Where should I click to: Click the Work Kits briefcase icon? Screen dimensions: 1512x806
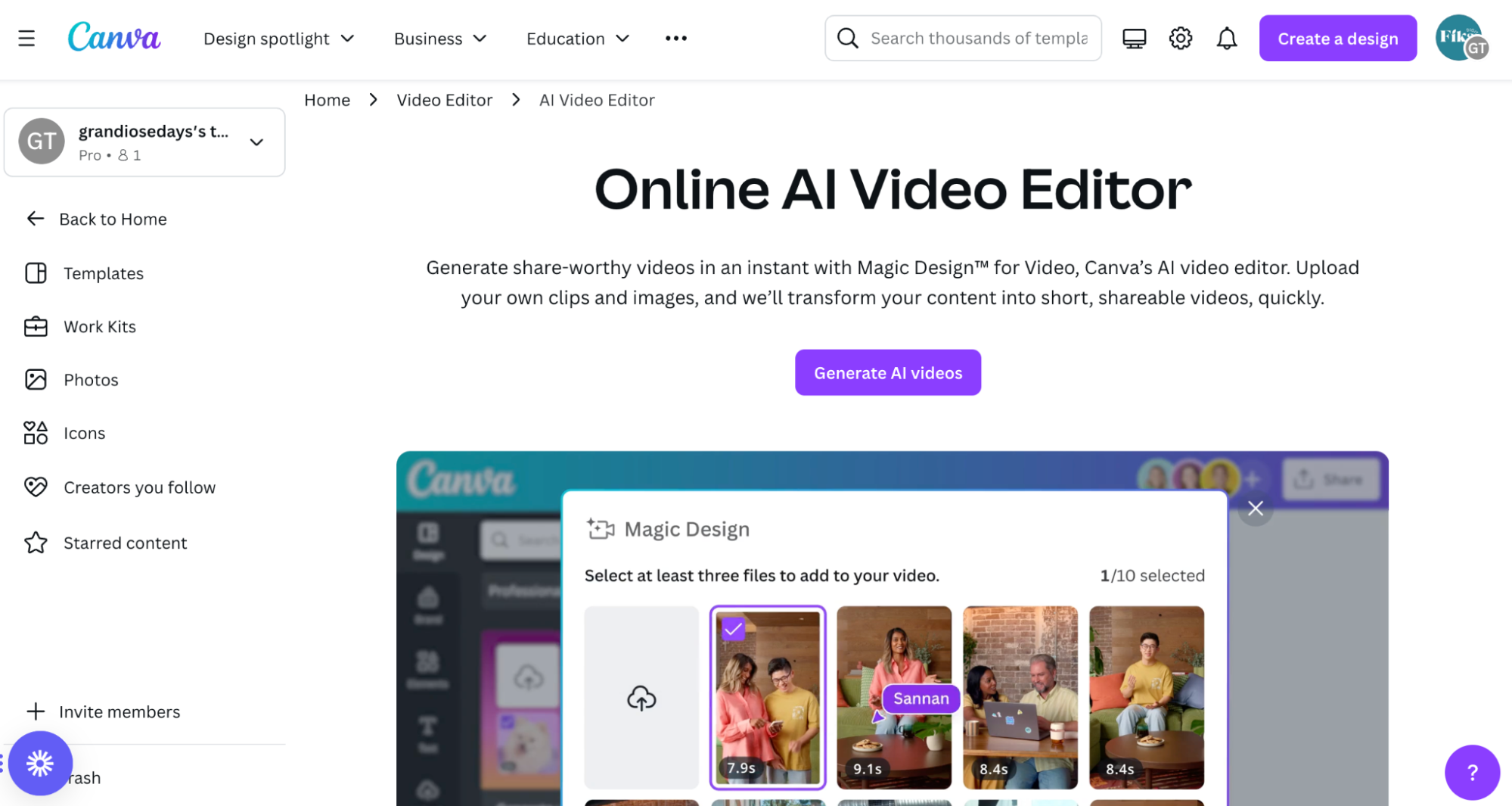pos(36,326)
